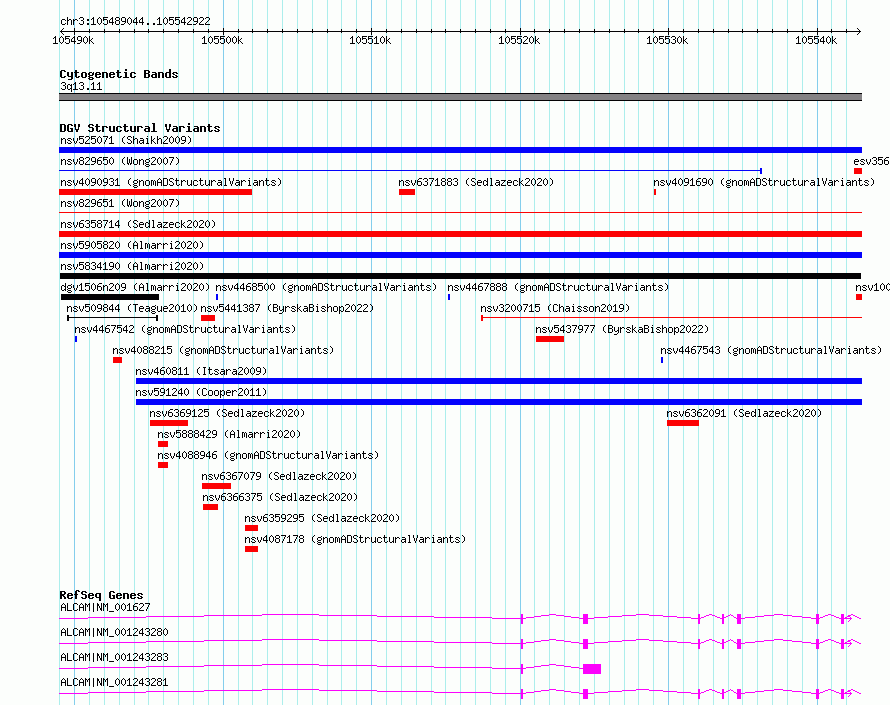The height and width of the screenshot is (705, 890).
Task: Open nsv3200715 (Chaisson2019) variant label
Action: [555, 308]
